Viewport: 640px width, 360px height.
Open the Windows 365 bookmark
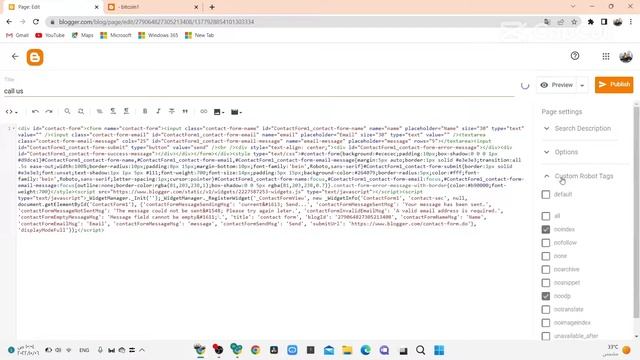(158, 36)
